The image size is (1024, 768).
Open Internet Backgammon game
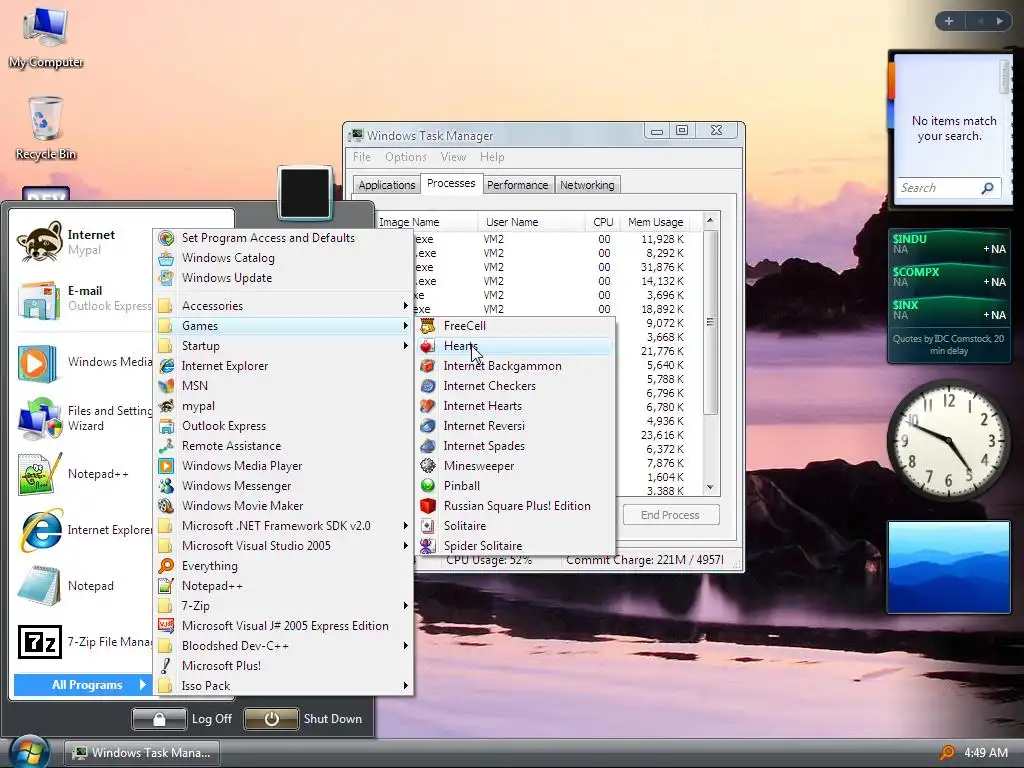tap(516, 366)
